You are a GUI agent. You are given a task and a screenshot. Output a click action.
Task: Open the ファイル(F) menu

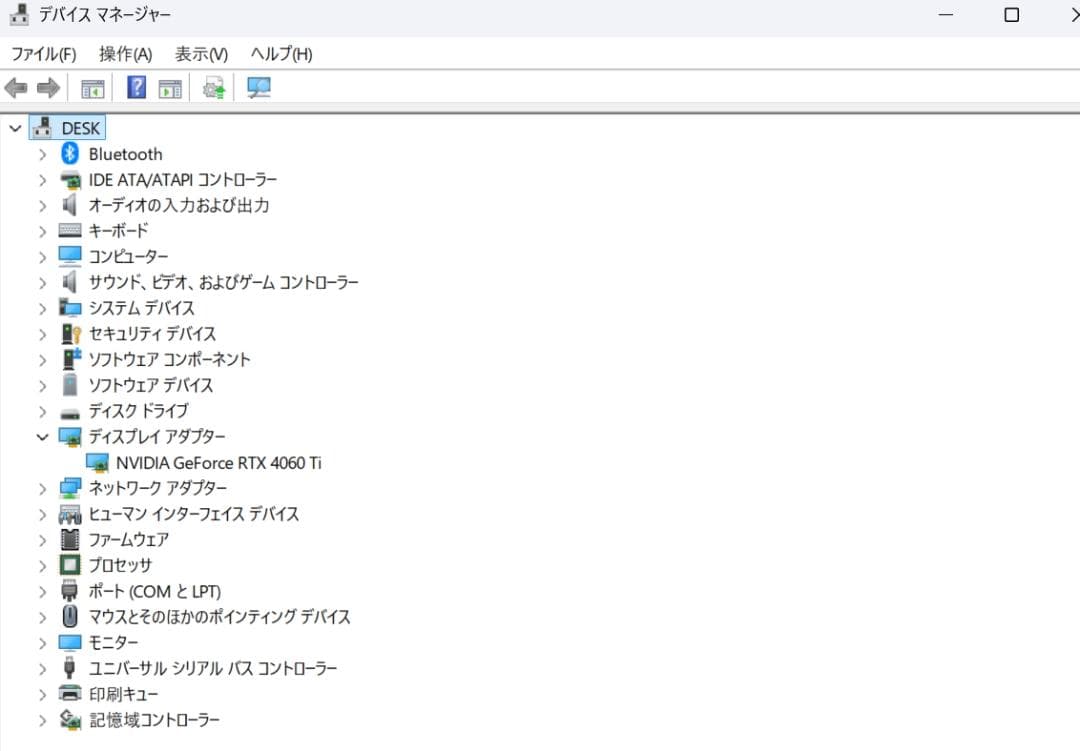point(43,54)
